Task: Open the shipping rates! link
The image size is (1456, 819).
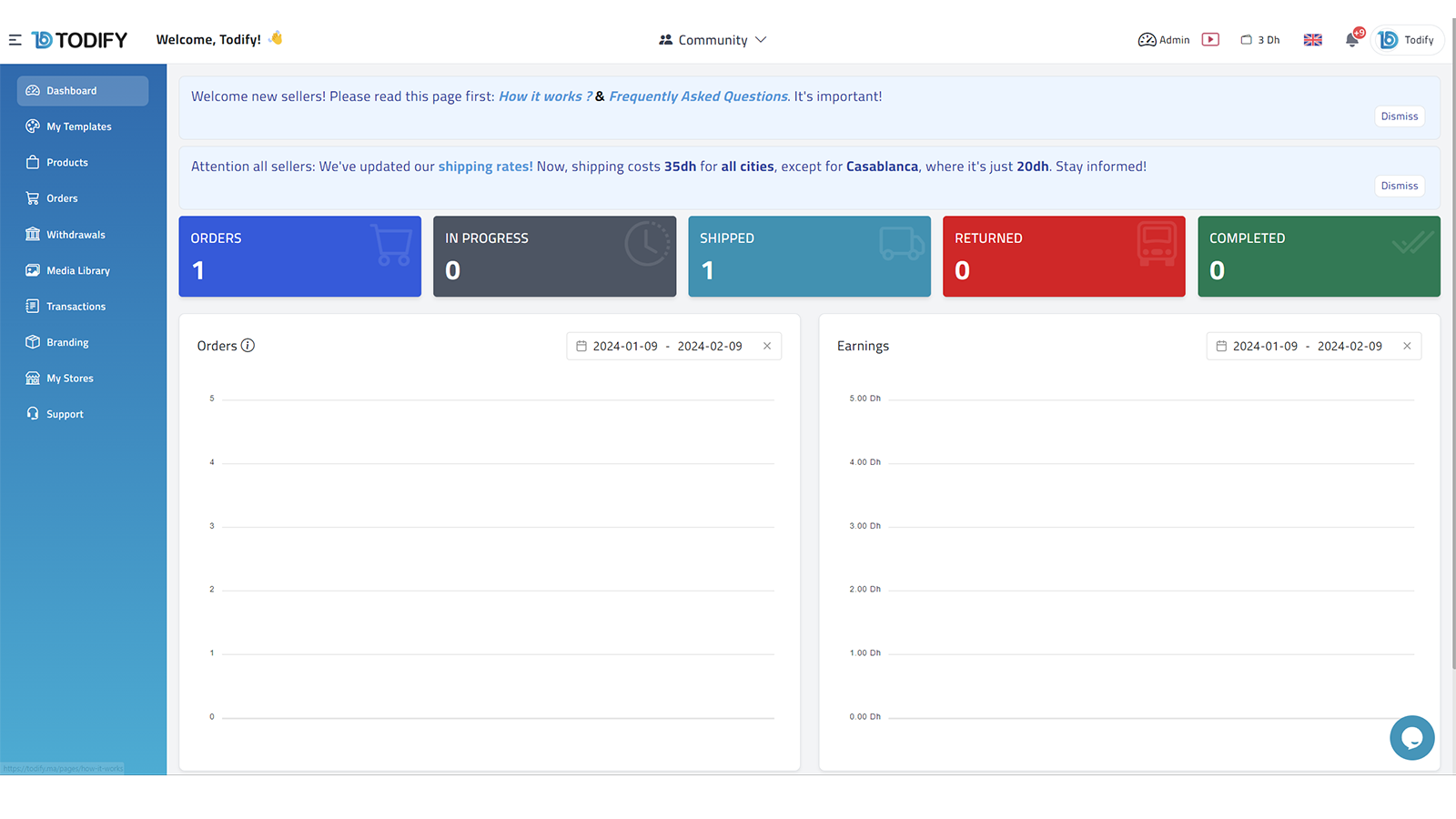Action: [485, 167]
